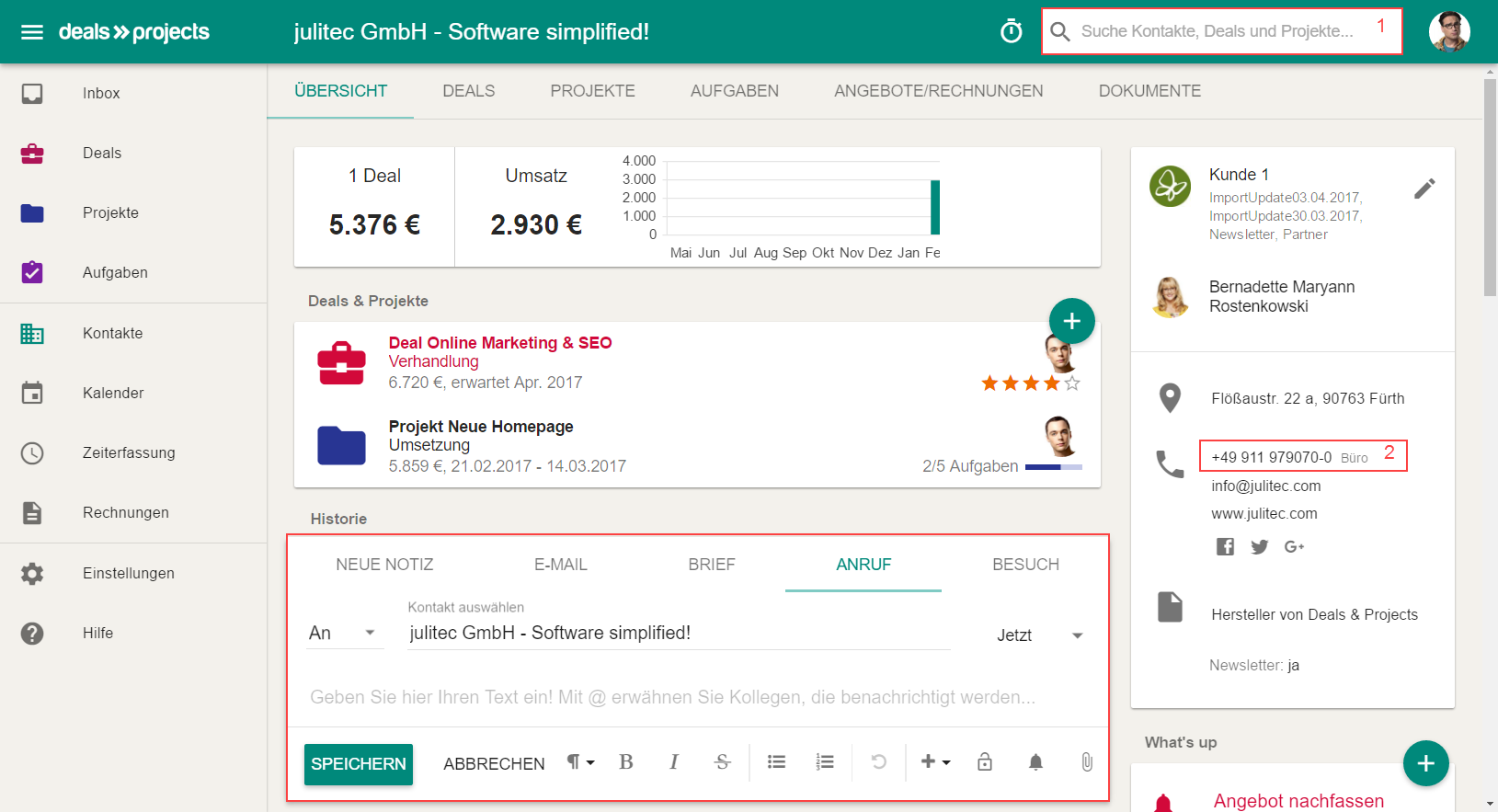Open the paragraph format dropdown
This screenshot has height=812, width=1498.
point(580,761)
